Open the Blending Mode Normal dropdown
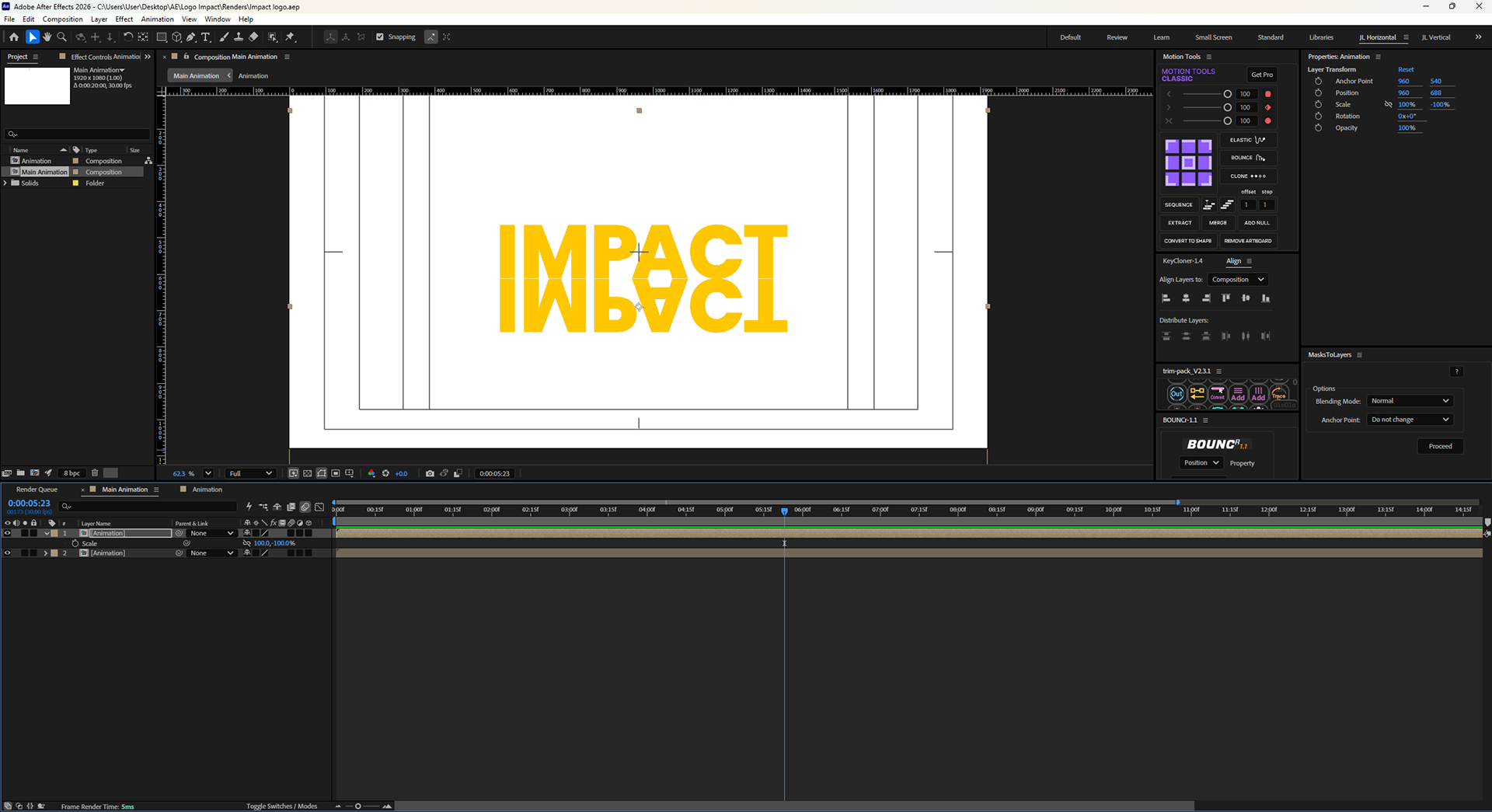Image resolution: width=1492 pixels, height=812 pixels. coord(1410,401)
